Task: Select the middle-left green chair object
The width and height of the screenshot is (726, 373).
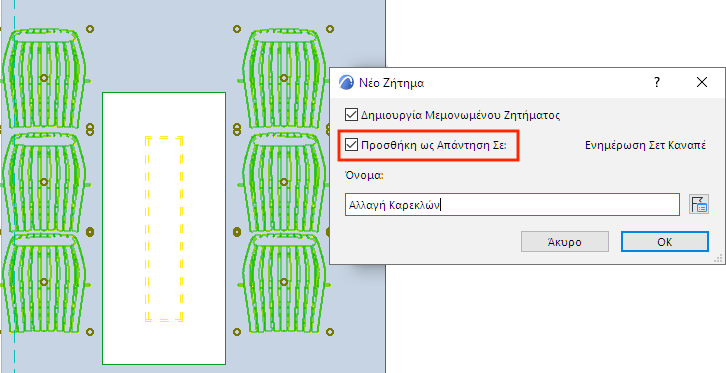Action: pos(44,182)
